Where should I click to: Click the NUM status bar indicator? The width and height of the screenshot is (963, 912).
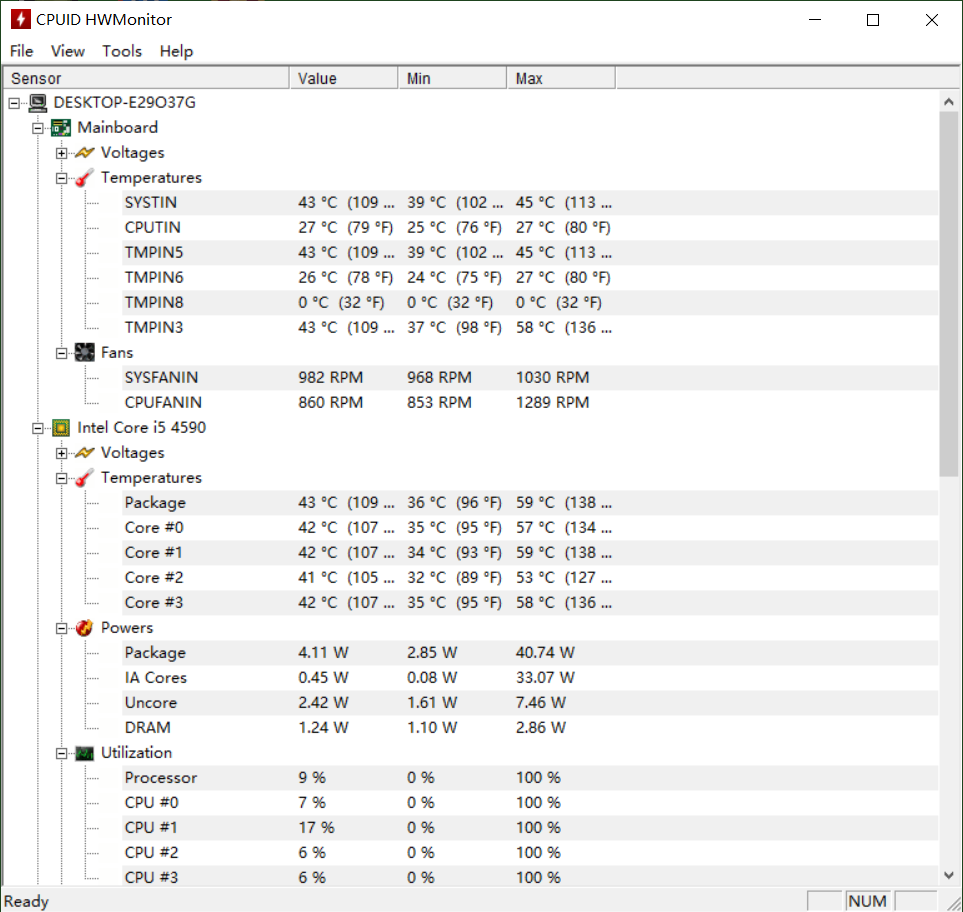[x=867, y=901]
